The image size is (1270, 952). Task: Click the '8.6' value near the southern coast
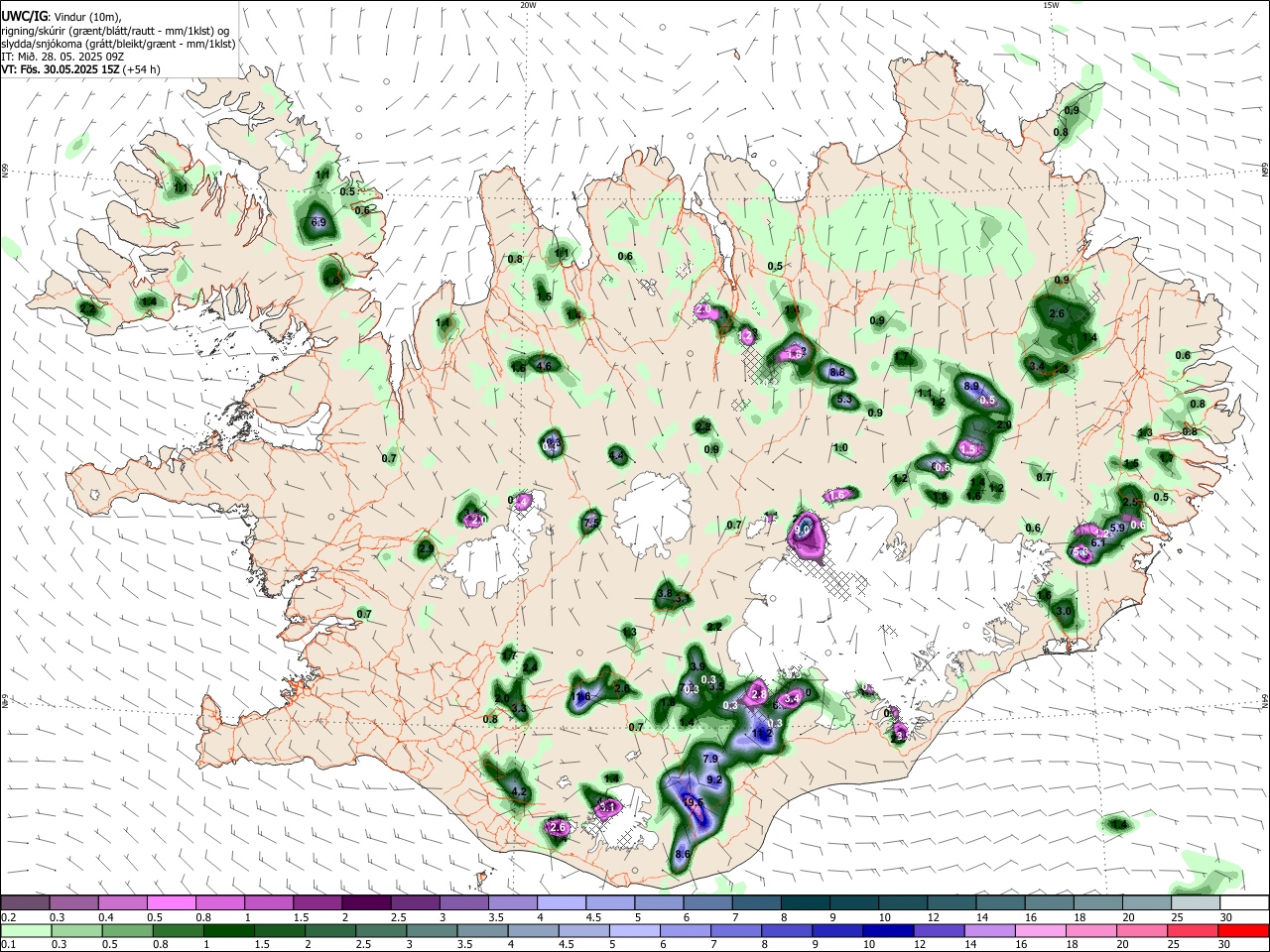(x=683, y=854)
